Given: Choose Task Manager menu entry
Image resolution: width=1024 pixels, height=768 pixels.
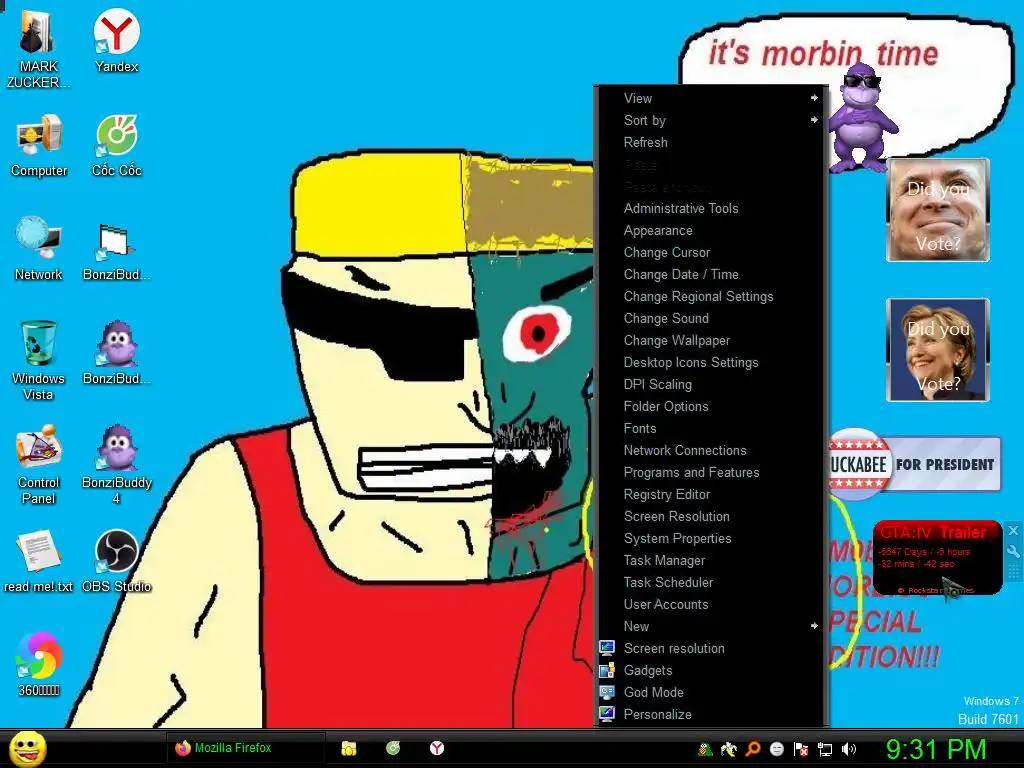Looking at the screenshot, I should point(712,560).
